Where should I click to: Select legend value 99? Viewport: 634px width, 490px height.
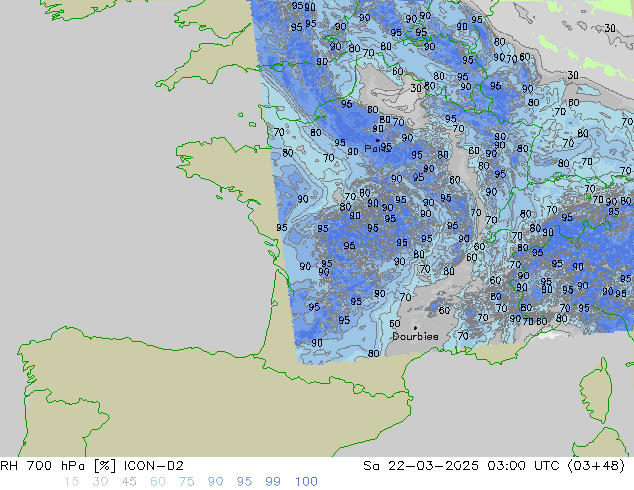click(x=273, y=482)
